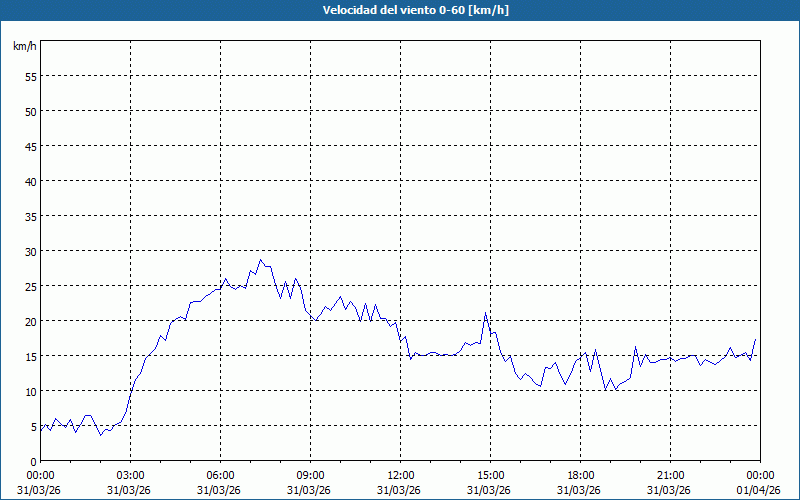Click the highest peak of the wind line
Screen dimensions: 800x500
tap(261, 260)
